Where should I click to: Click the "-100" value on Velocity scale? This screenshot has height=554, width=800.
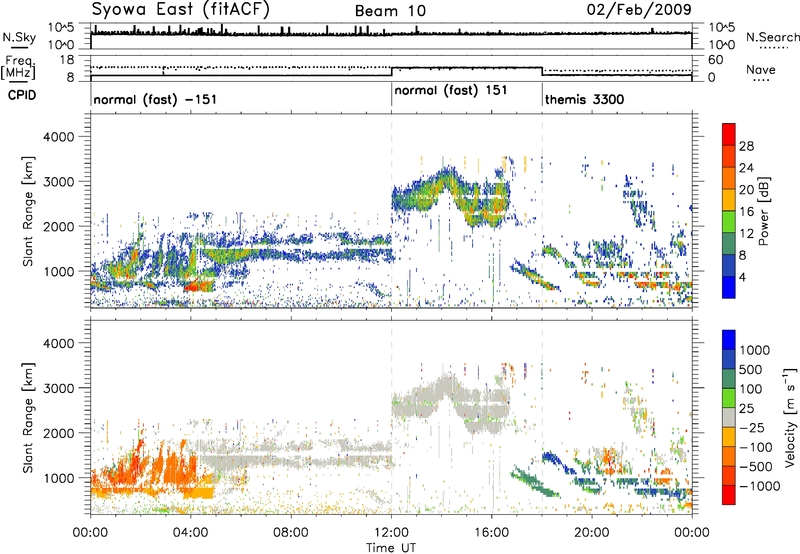(x=758, y=447)
